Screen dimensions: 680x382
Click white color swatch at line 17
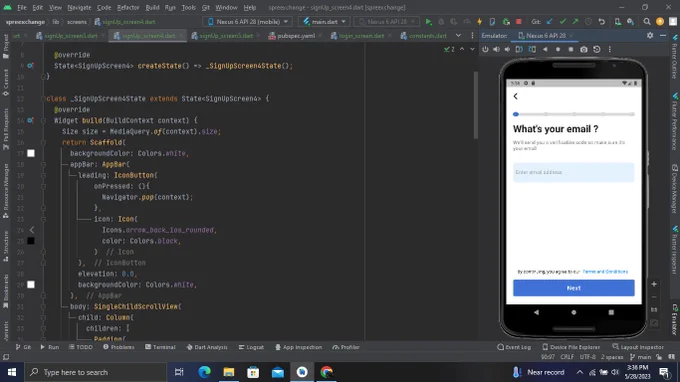31,153
